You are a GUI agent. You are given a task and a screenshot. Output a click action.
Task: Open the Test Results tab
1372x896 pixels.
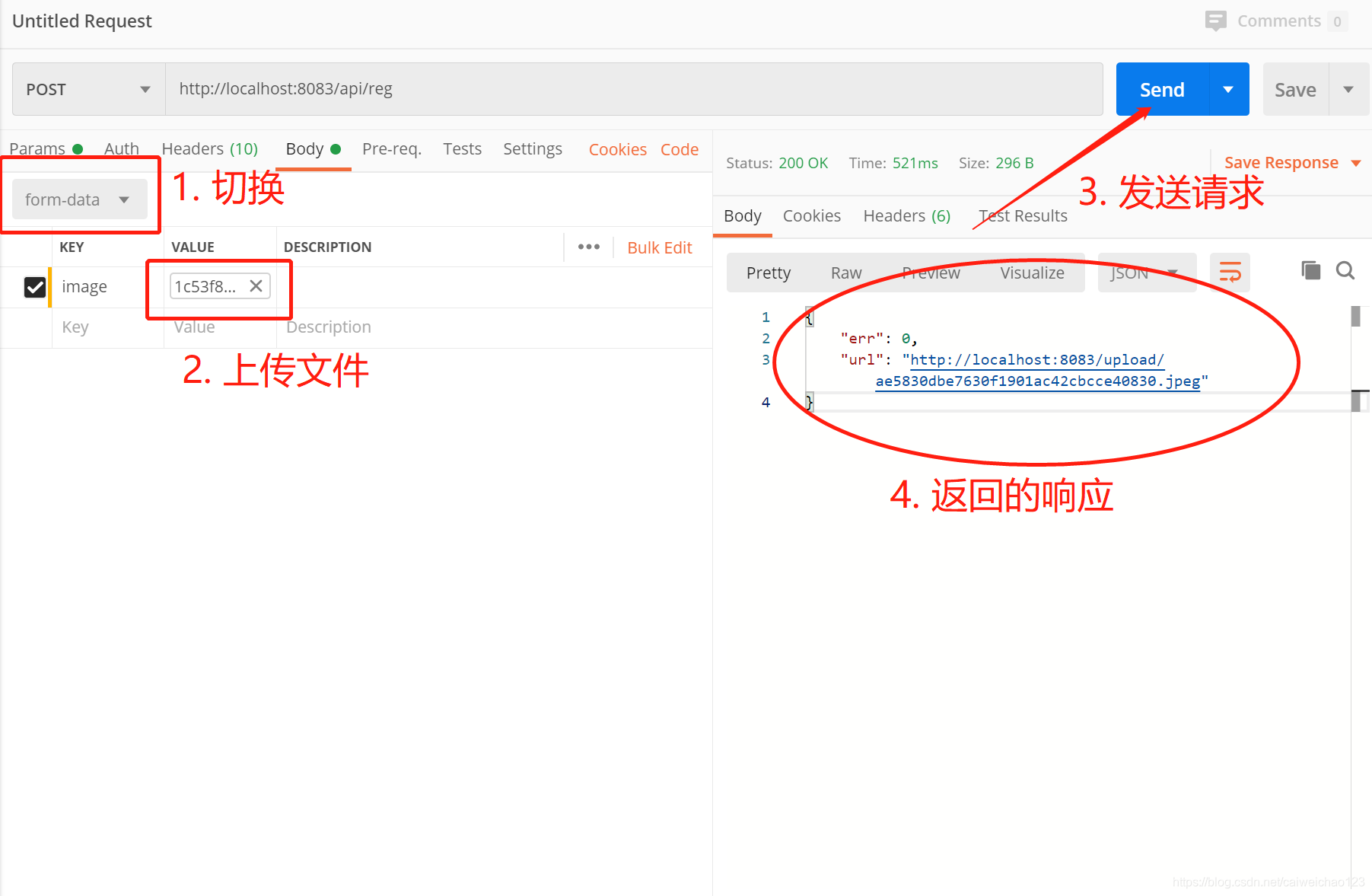coord(1023,216)
